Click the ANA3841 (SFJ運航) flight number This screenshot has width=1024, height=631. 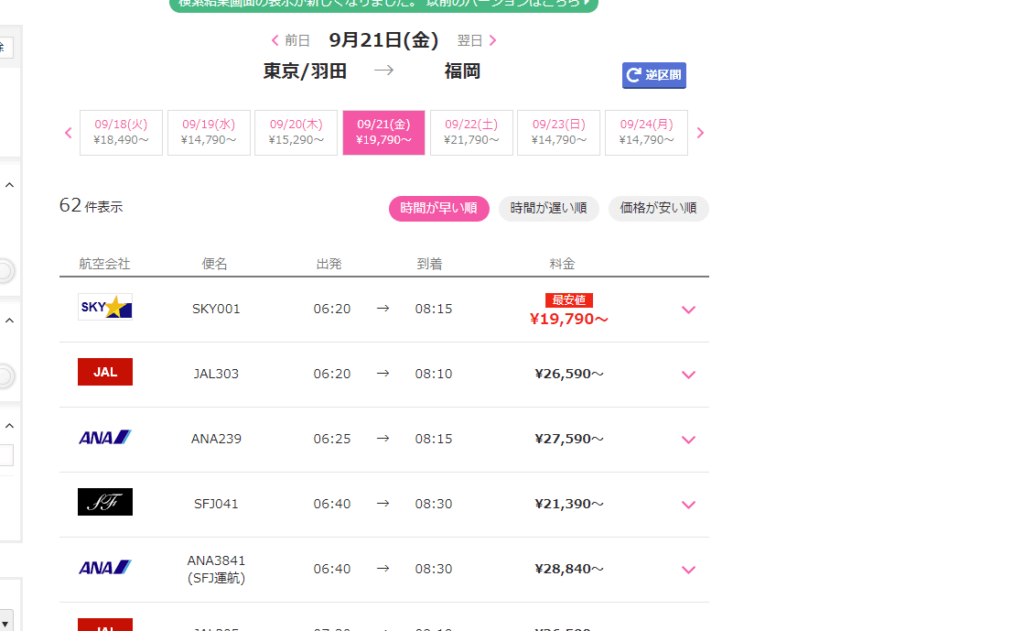tap(216, 569)
